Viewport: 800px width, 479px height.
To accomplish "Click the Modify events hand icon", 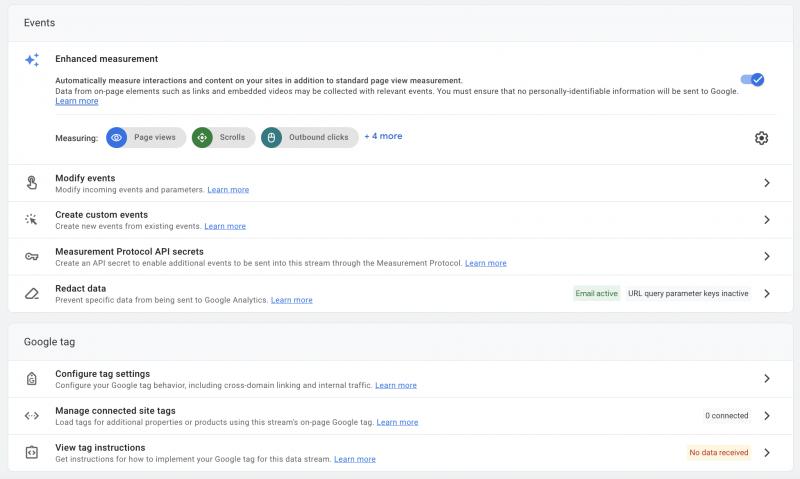I will click(32, 183).
